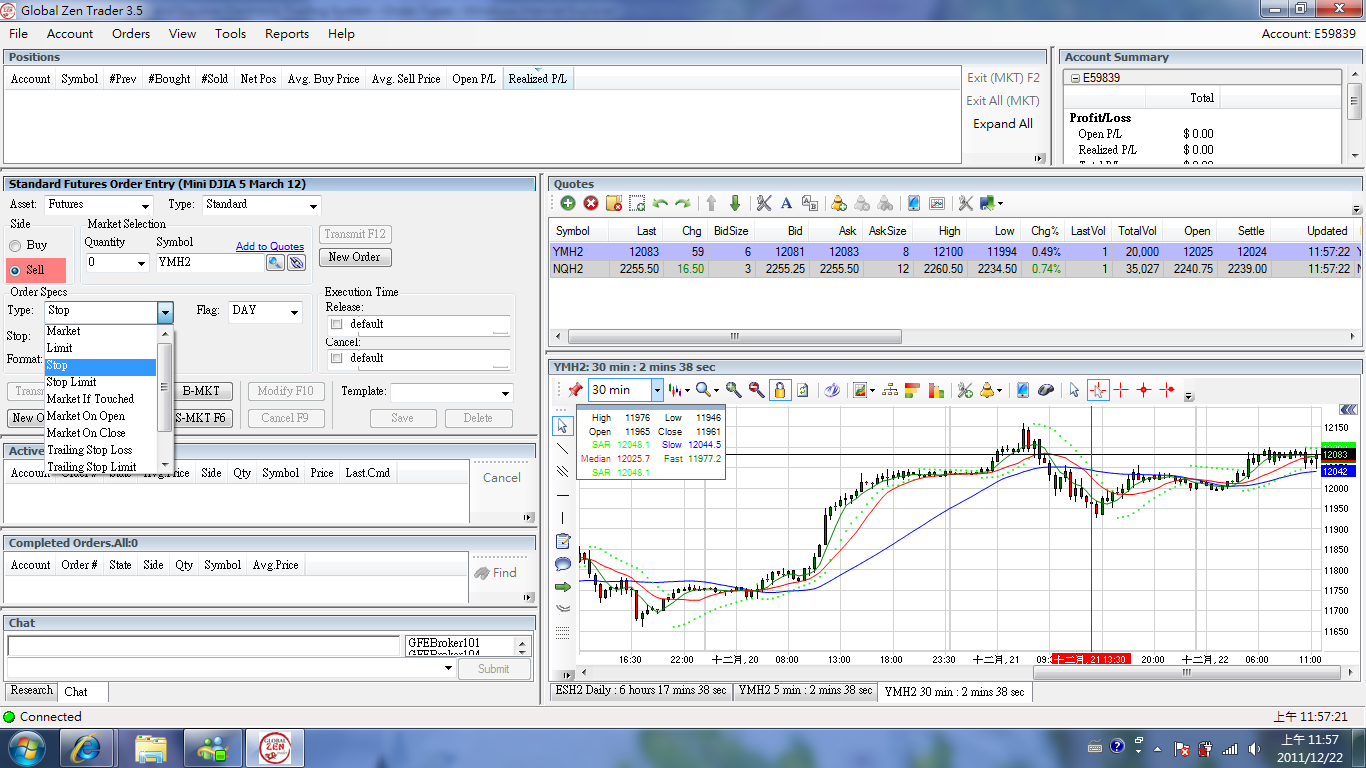Viewport: 1366px width, 768px height.
Task: Click the zoom-out magnifier in chart toolbar
Action: (756, 390)
